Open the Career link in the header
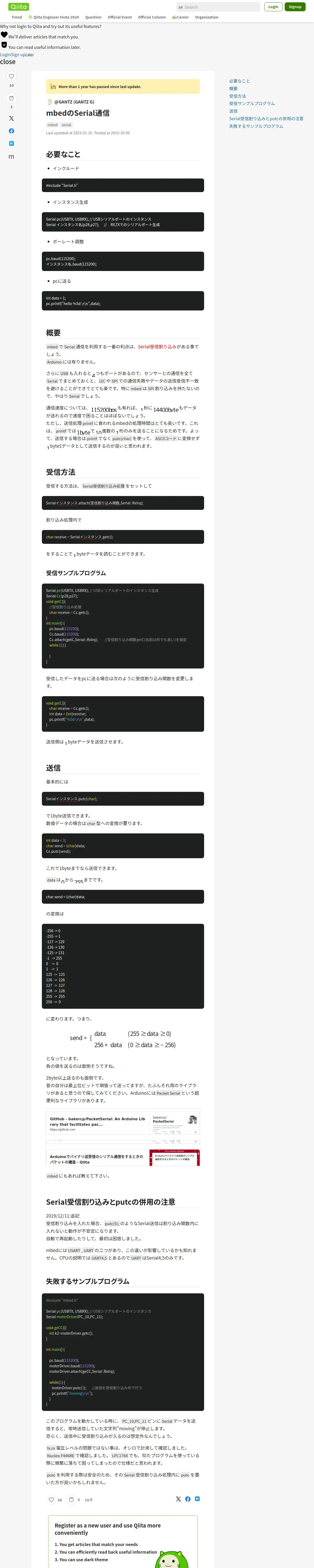 [x=181, y=17]
